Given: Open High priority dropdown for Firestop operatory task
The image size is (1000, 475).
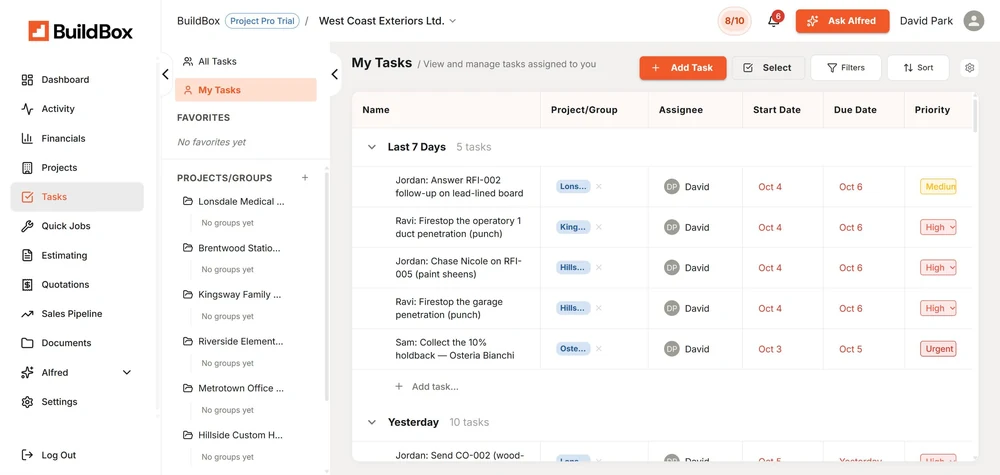Looking at the screenshot, I should pyautogui.click(x=938, y=227).
